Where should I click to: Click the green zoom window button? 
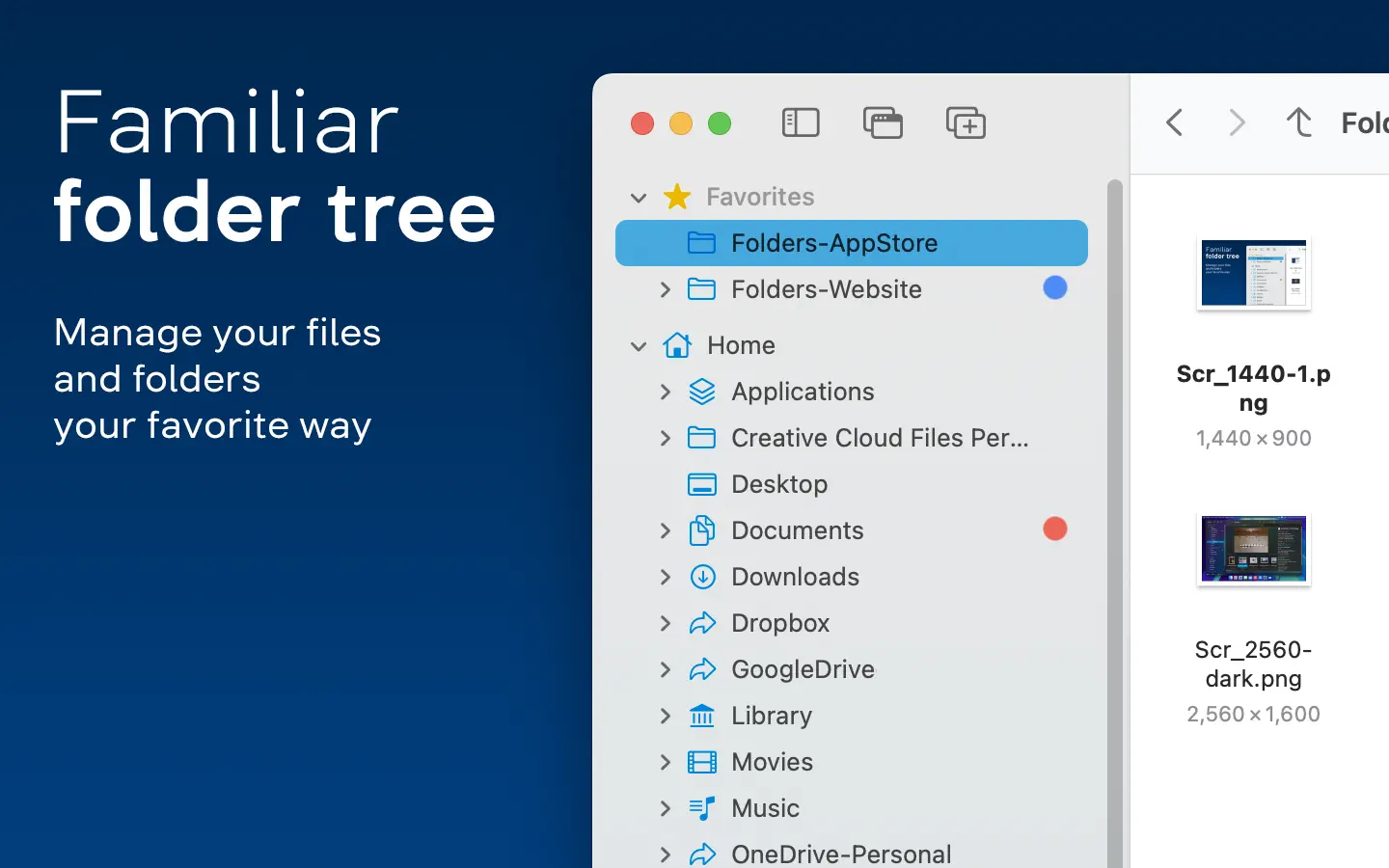coord(720,123)
